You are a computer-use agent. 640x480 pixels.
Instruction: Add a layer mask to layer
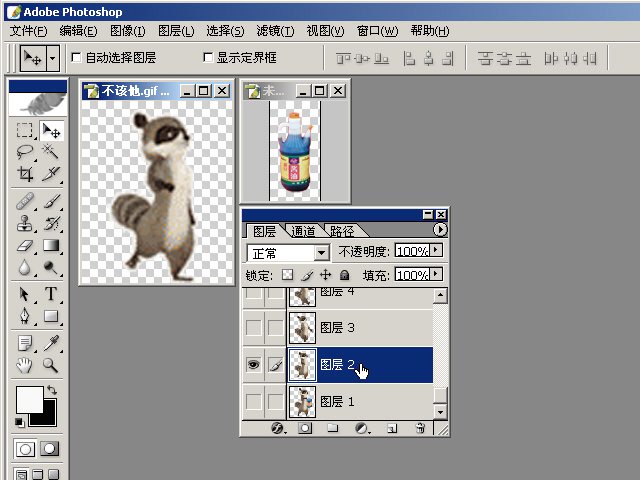(x=305, y=428)
